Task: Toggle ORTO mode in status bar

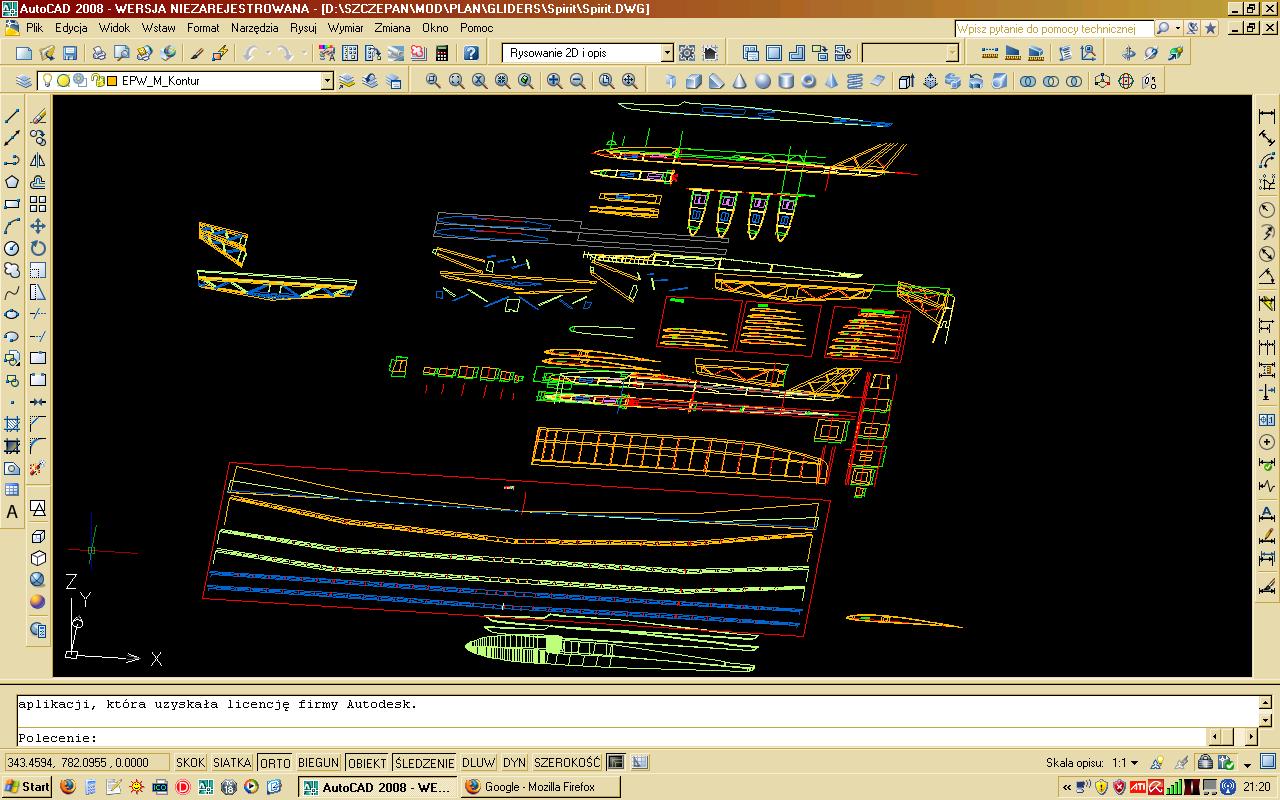Action: tap(275, 763)
